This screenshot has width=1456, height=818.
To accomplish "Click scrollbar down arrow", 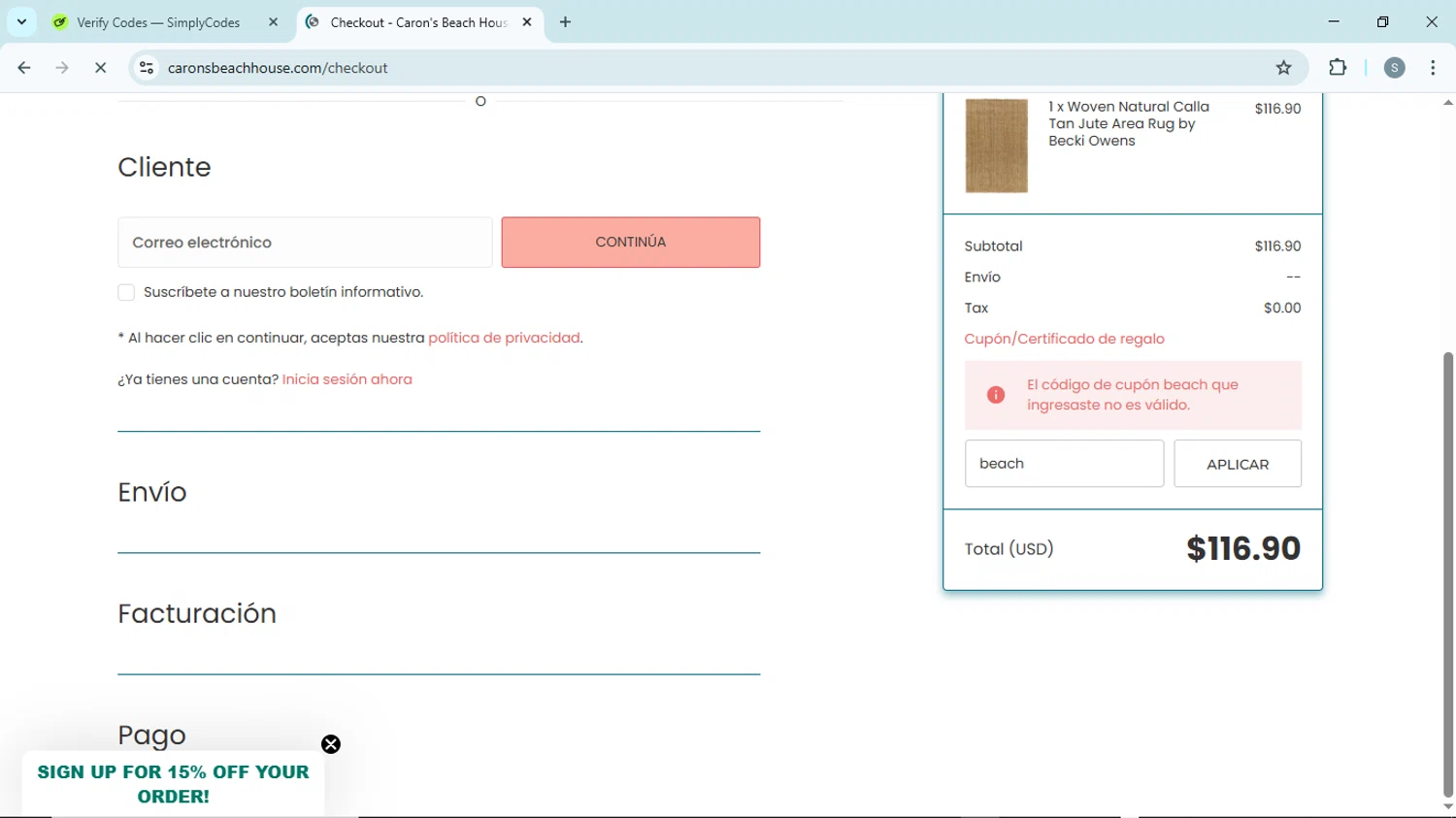I will pyautogui.click(x=1448, y=806).
